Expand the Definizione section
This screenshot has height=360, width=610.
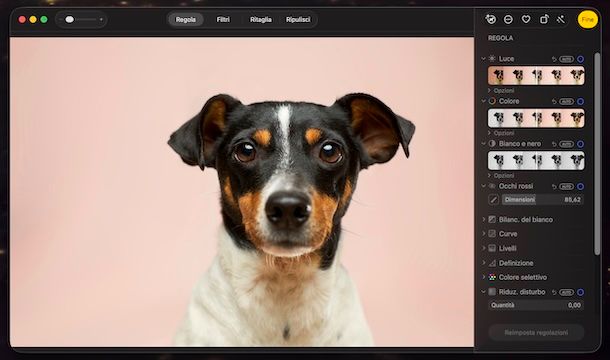tap(484, 263)
